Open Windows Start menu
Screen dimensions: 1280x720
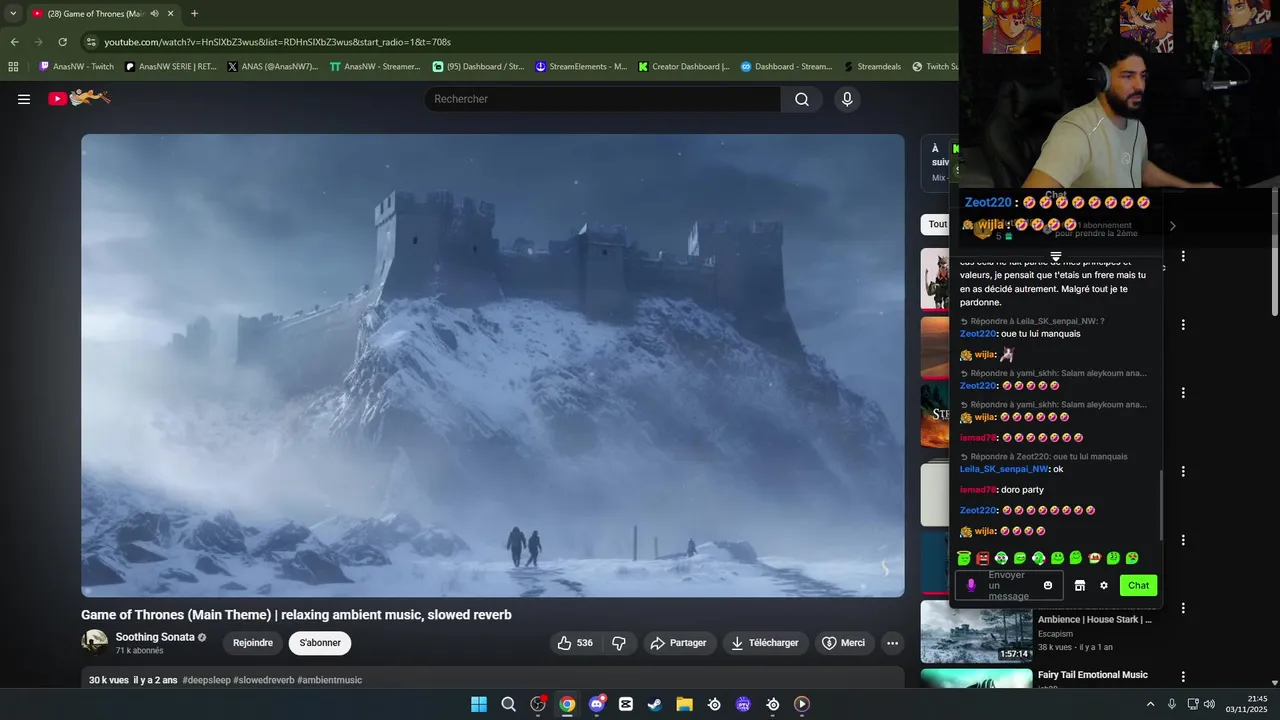click(479, 704)
